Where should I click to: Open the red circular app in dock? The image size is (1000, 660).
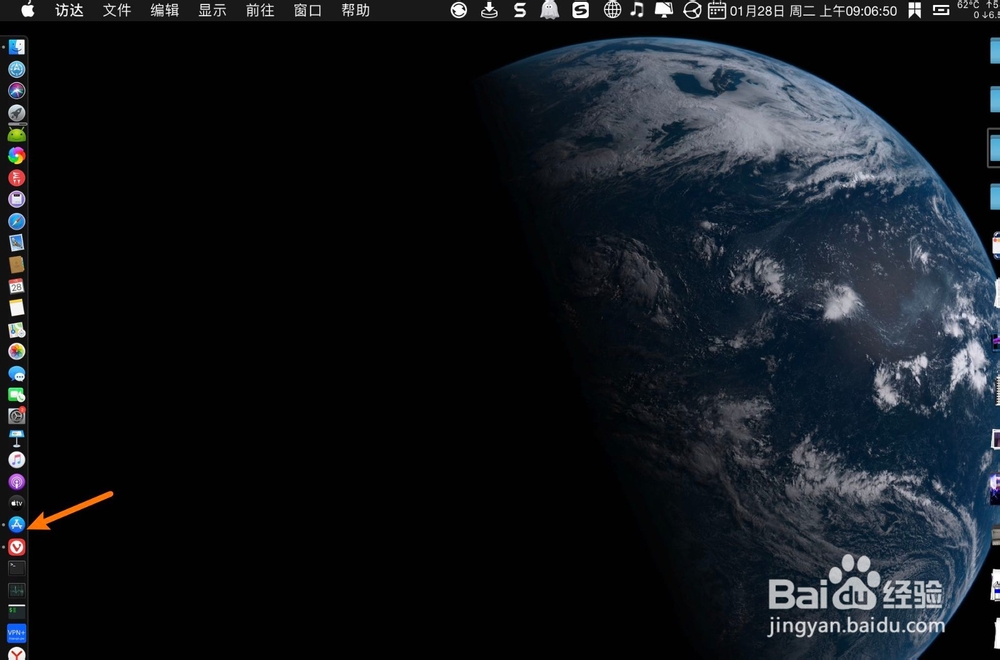point(17,177)
